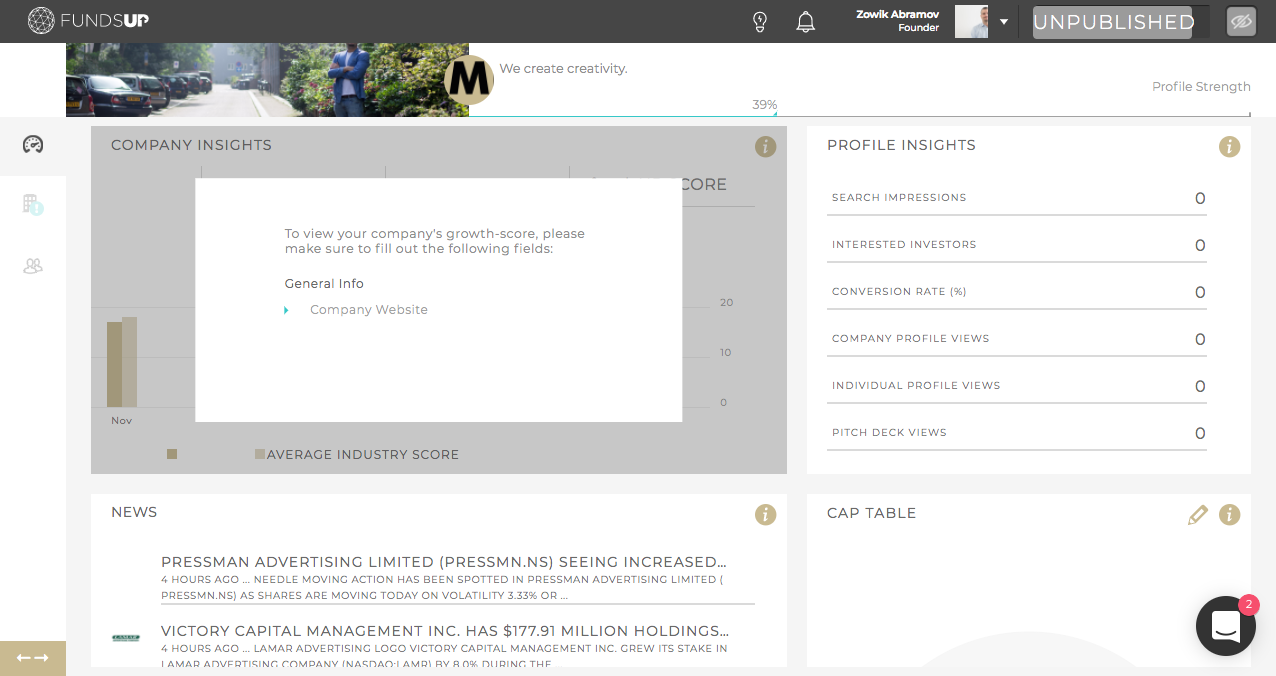Click the Conversion Rate (%) row

point(1017,292)
